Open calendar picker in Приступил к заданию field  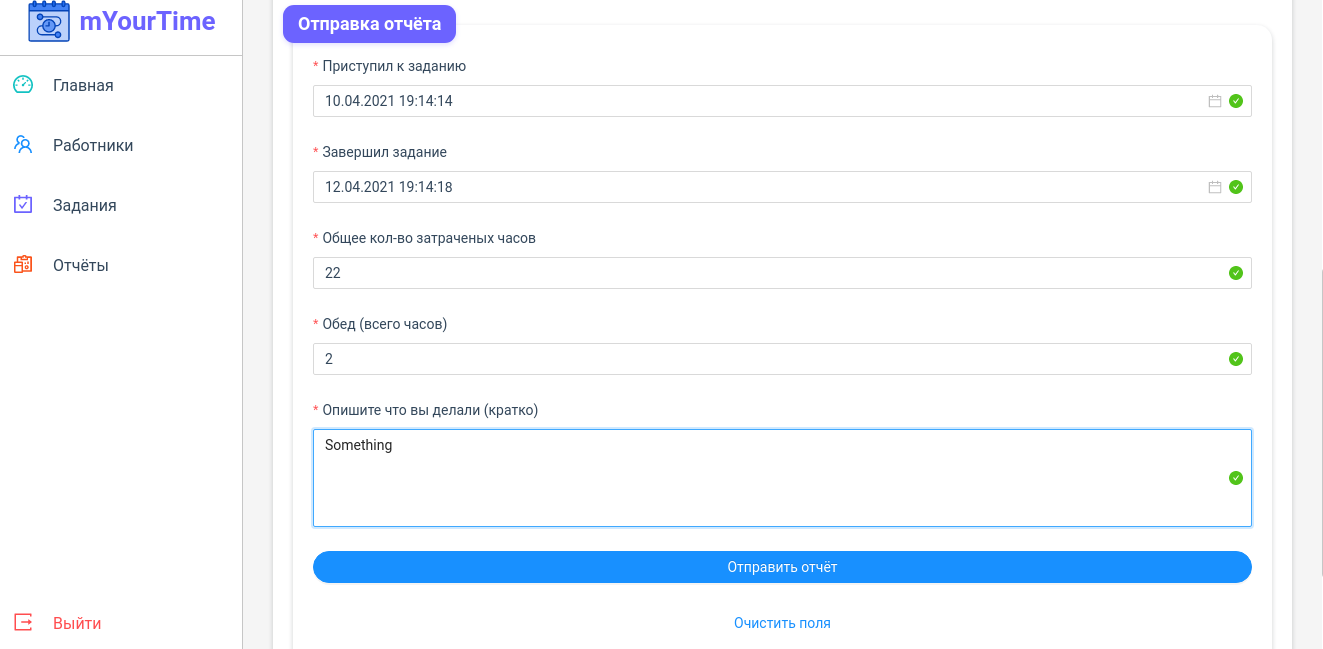1215,101
